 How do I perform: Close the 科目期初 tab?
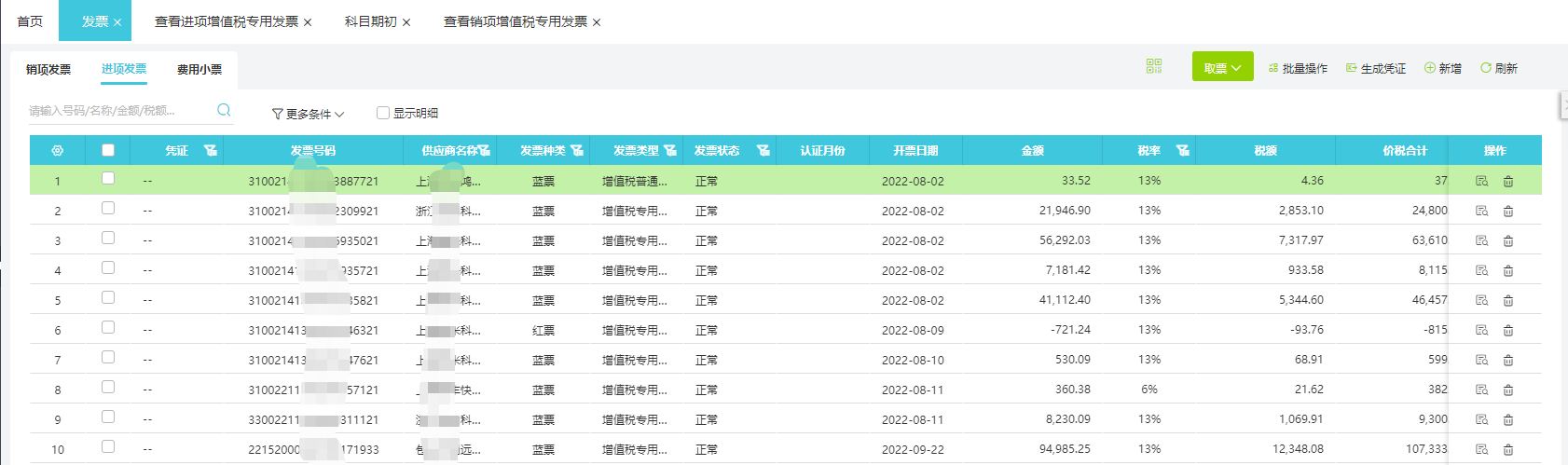tap(406, 22)
